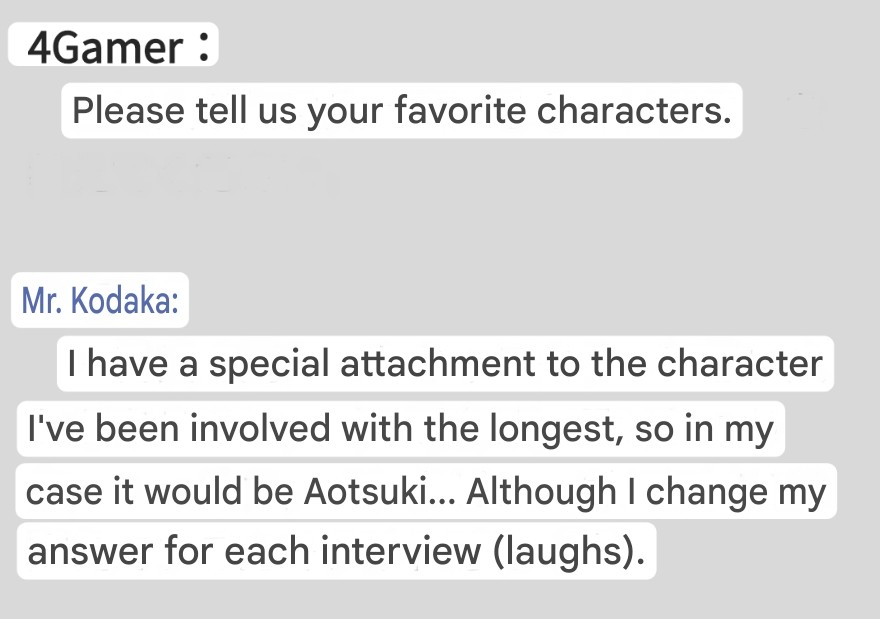The image size is (880, 619).
Task: Select the line starting 'case it would be'
Action: click(x=426, y=491)
